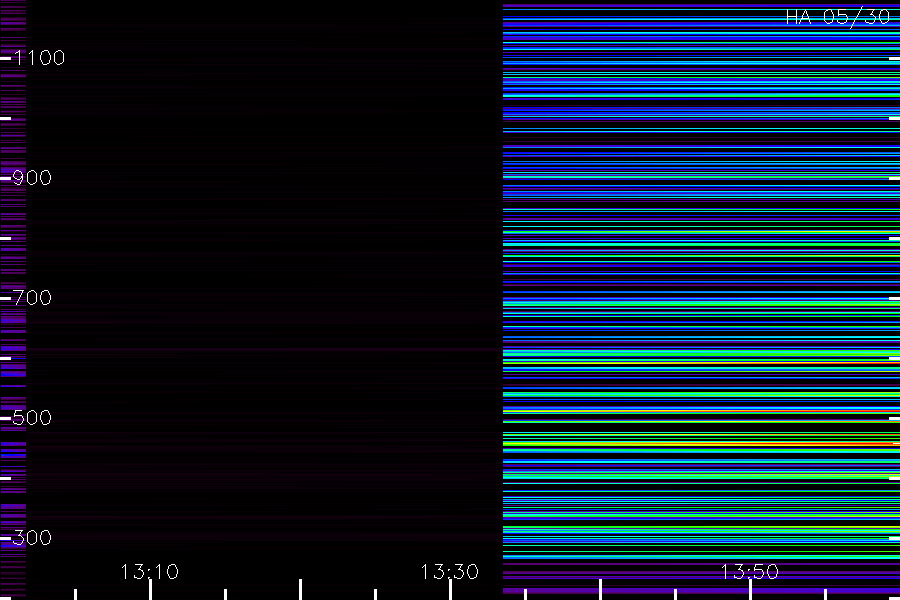Screen dimensions: 900x600
Task: Click the time tick mark below 13:30
Action: (x=450, y=590)
